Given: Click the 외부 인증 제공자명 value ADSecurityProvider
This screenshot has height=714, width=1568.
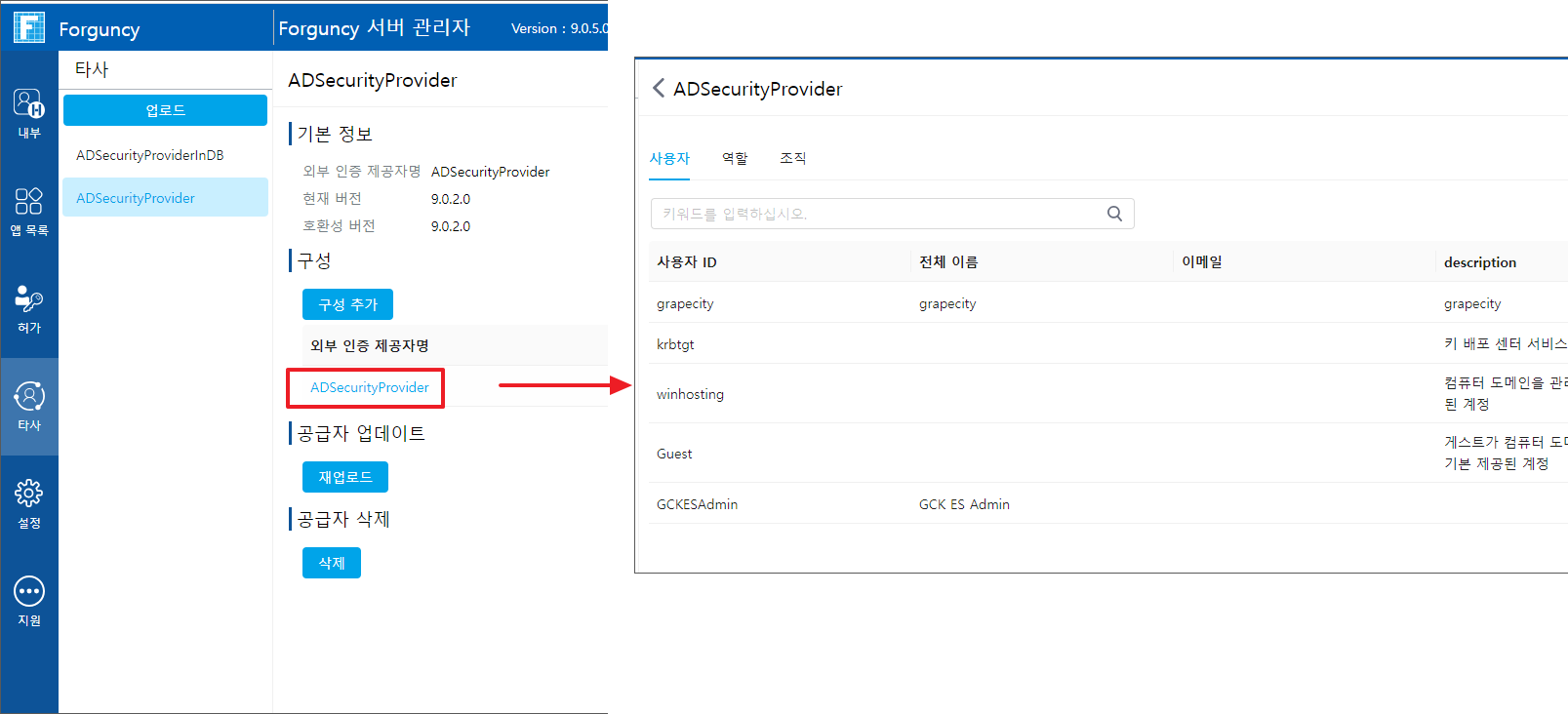Looking at the screenshot, I should coord(490,172).
